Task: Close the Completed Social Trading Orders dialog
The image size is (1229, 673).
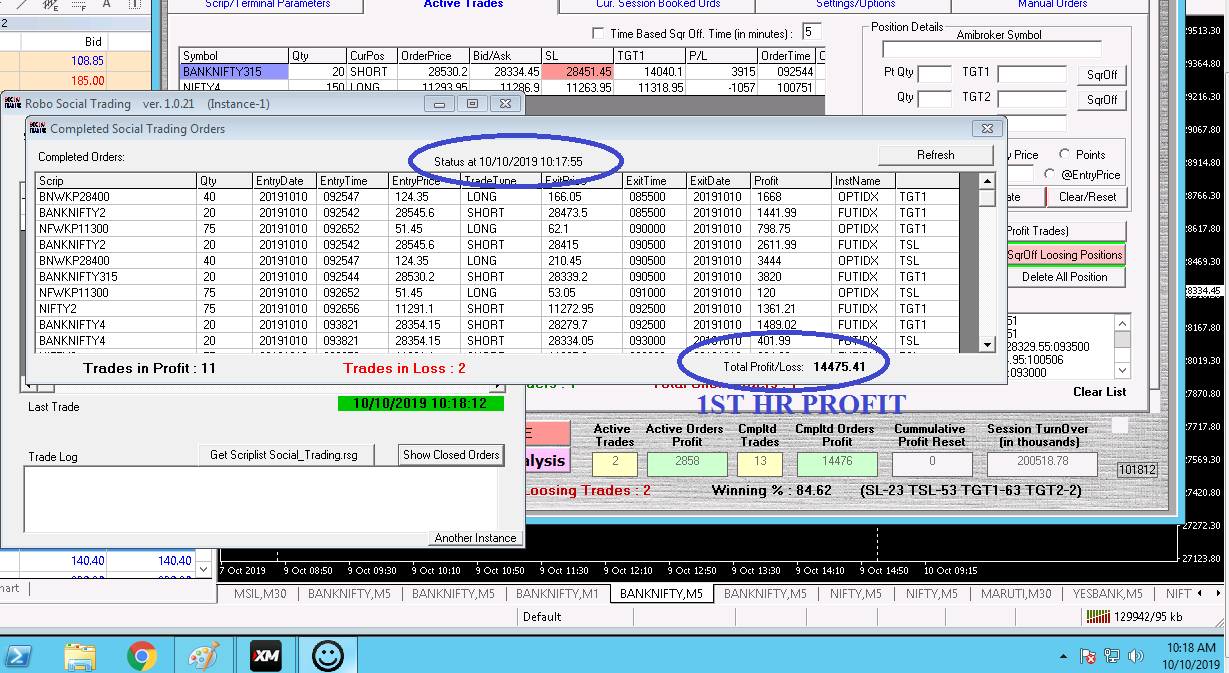Action: pyautogui.click(x=986, y=128)
